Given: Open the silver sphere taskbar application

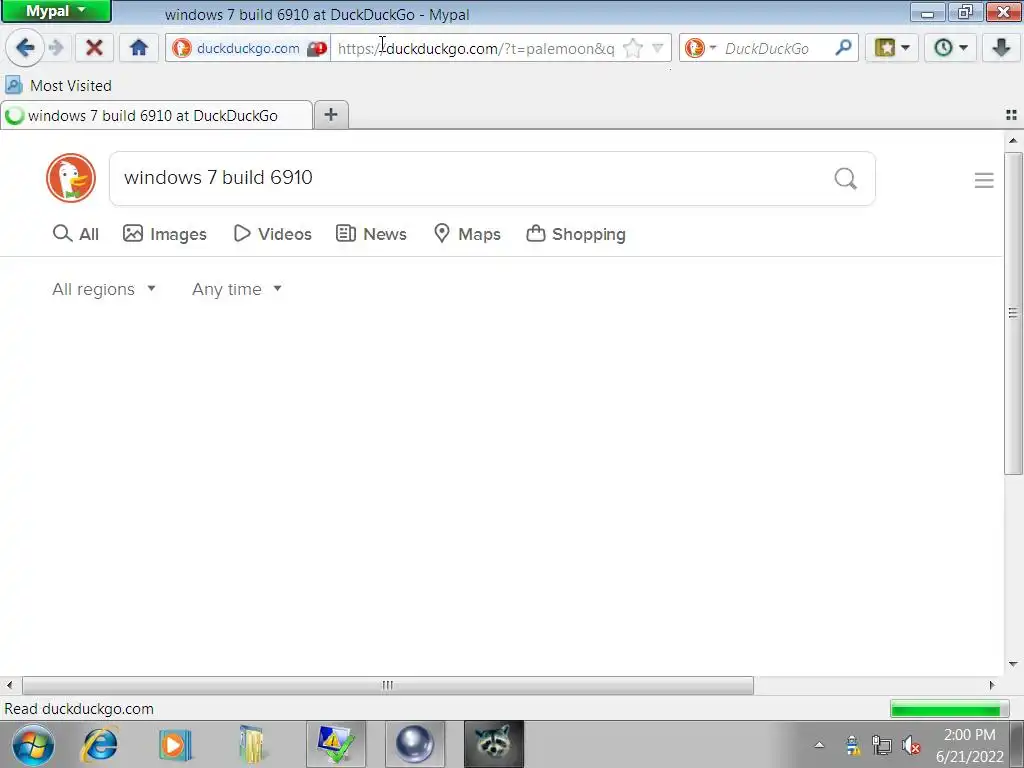Looking at the screenshot, I should (415, 744).
